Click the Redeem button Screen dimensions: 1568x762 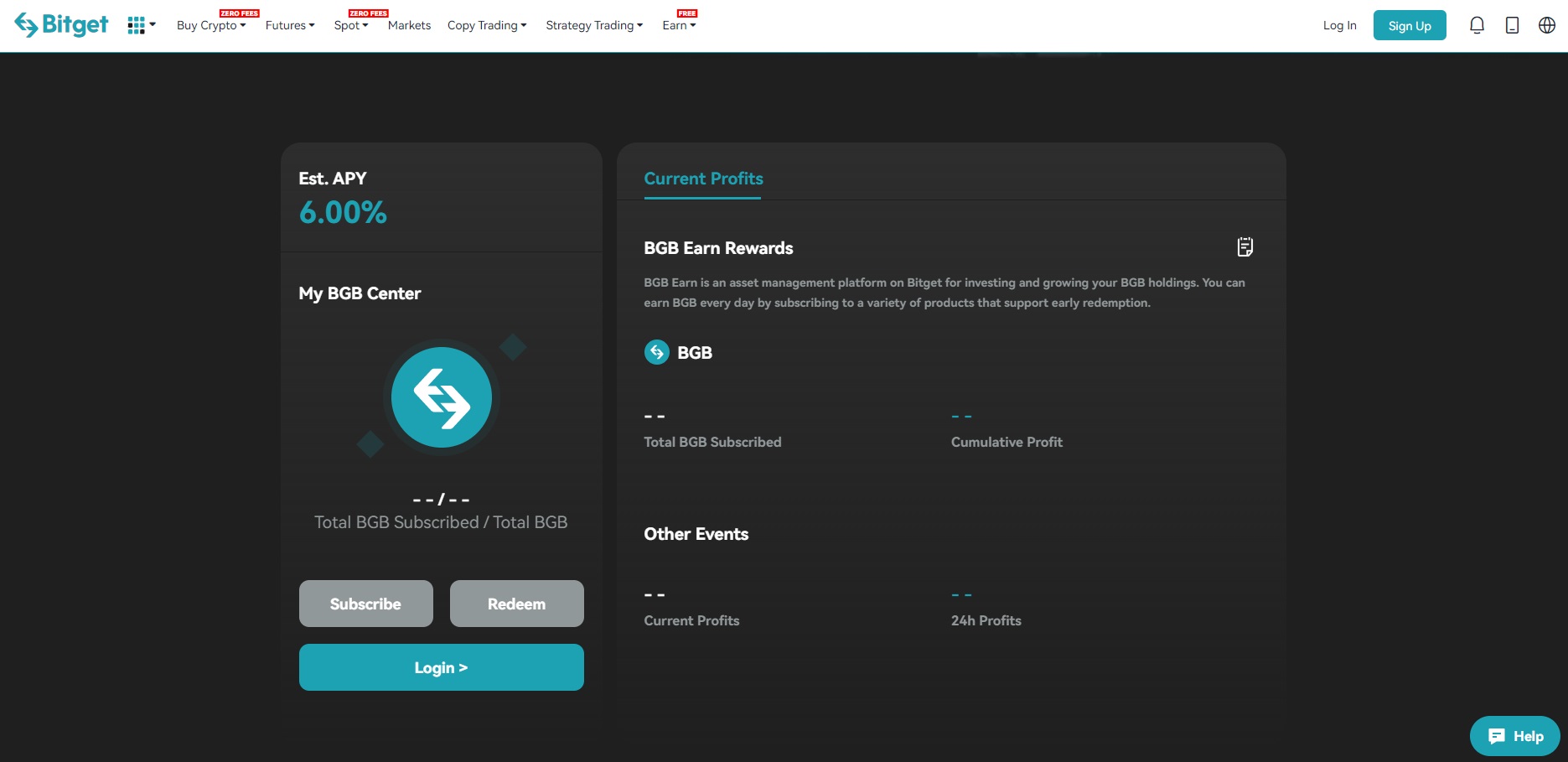pos(517,604)
